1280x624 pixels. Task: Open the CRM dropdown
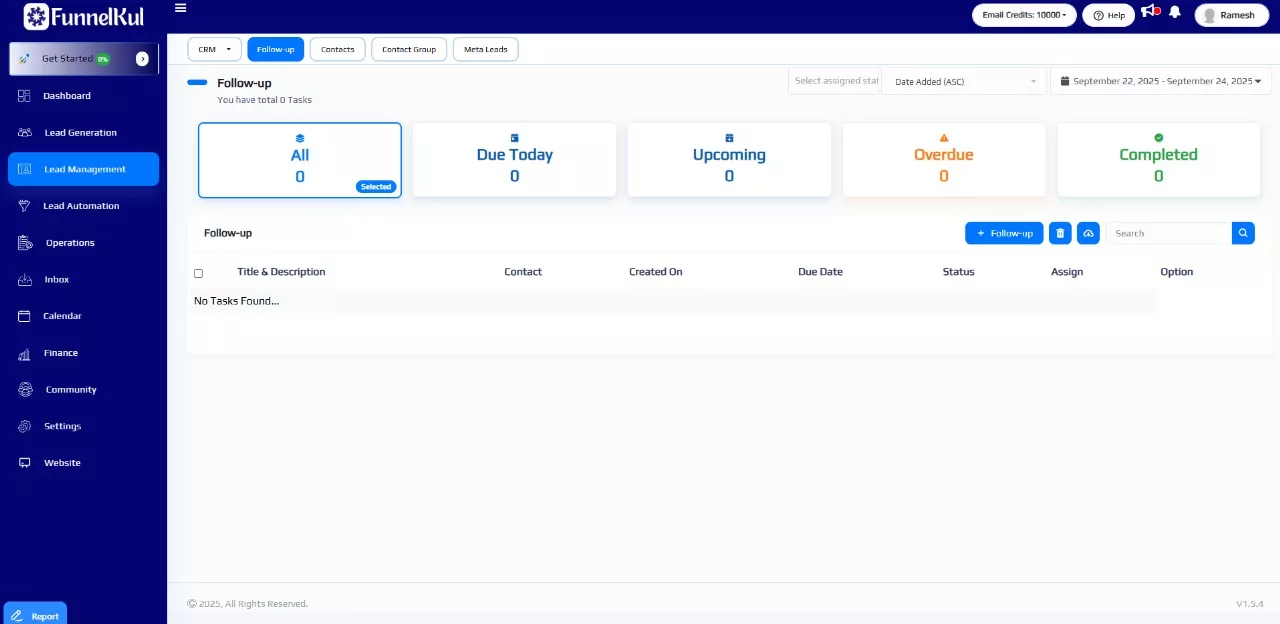214,49
